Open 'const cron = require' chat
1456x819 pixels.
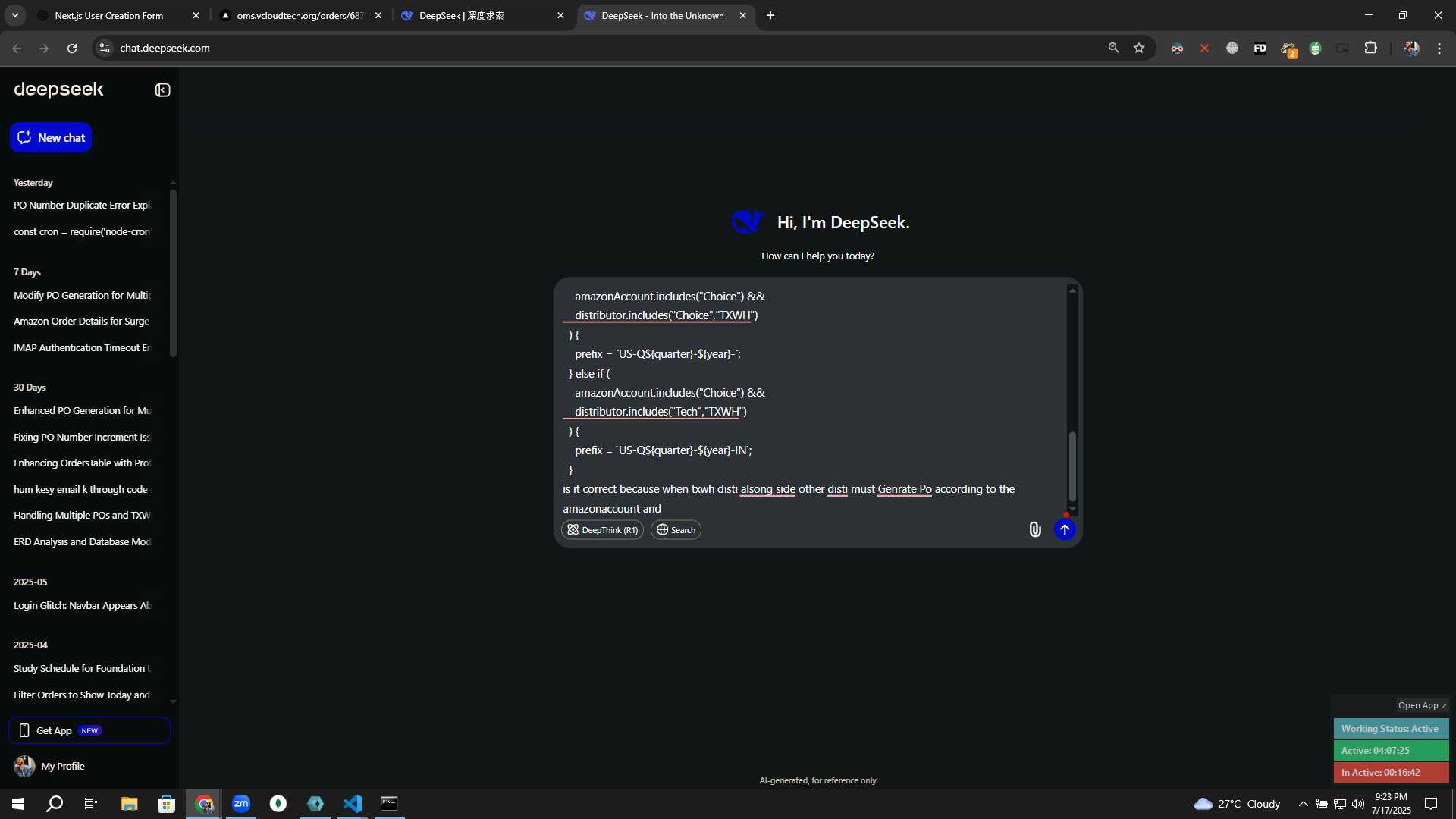tap(82, 231)
